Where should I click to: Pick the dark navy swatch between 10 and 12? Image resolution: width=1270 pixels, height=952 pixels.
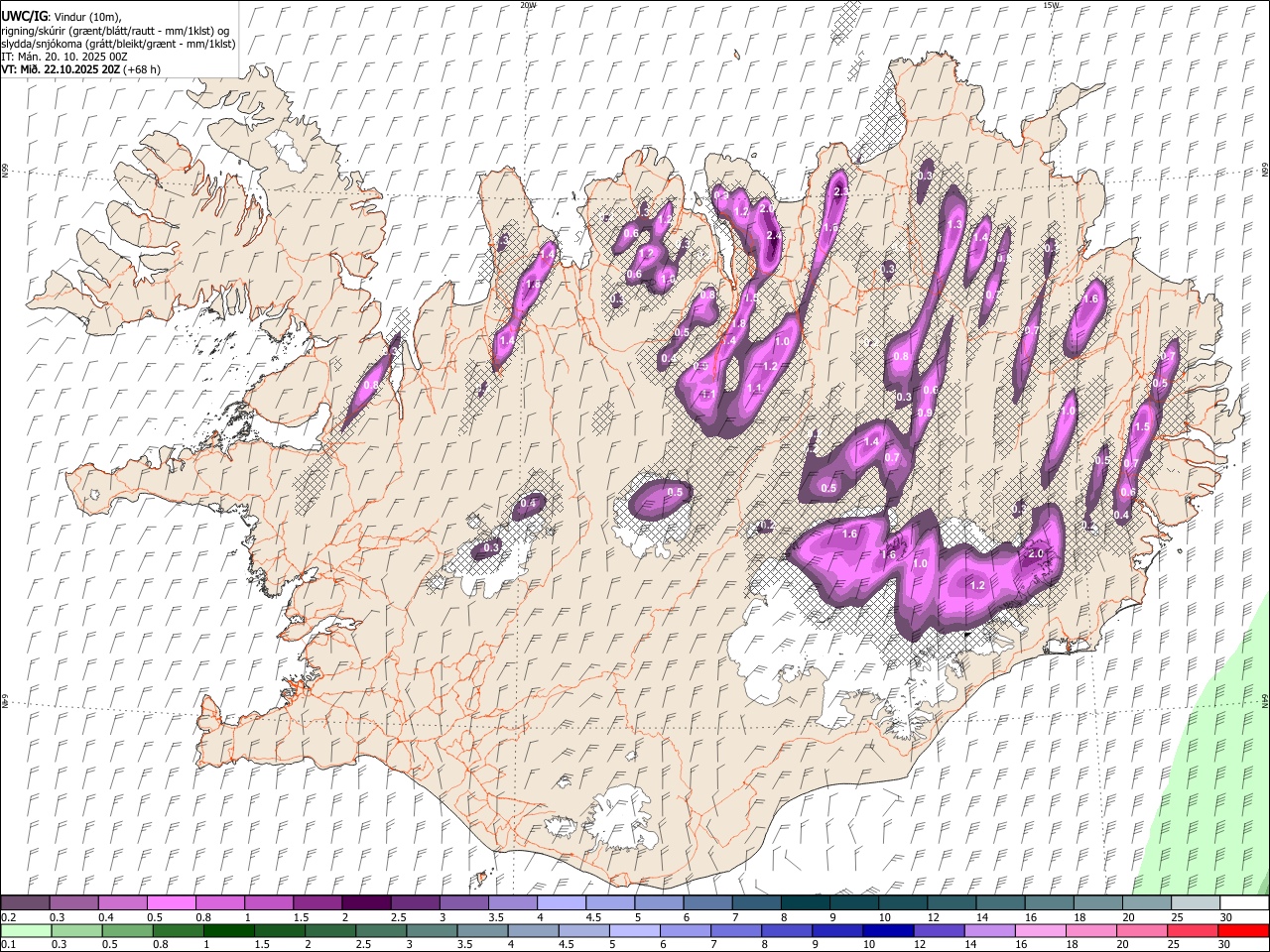(x=887, y=930)
